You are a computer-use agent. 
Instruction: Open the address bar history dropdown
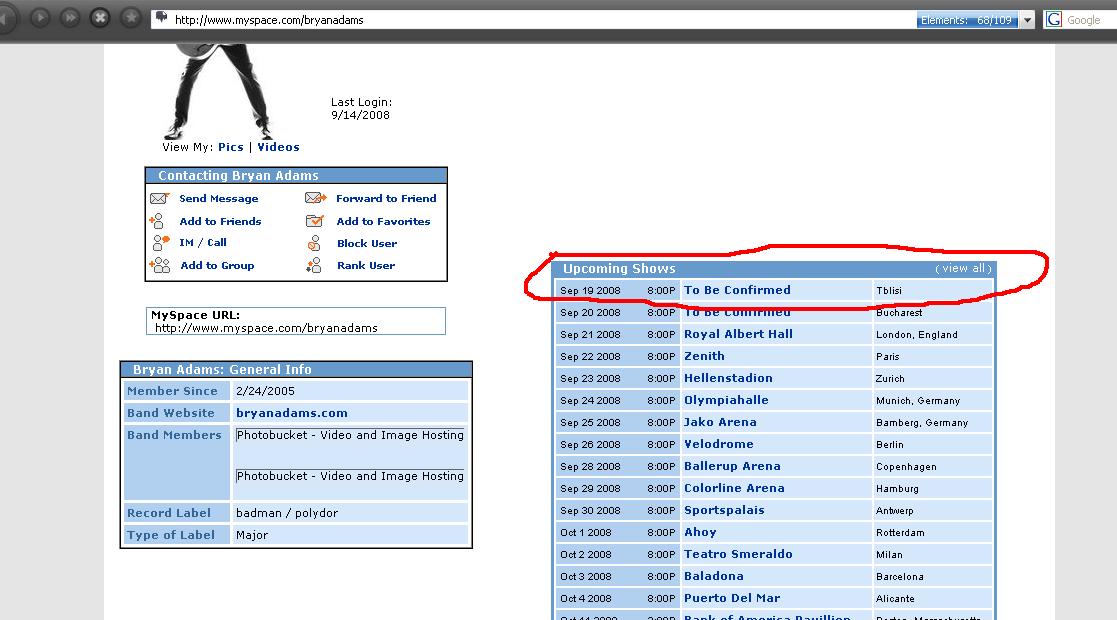(1028, 20)
